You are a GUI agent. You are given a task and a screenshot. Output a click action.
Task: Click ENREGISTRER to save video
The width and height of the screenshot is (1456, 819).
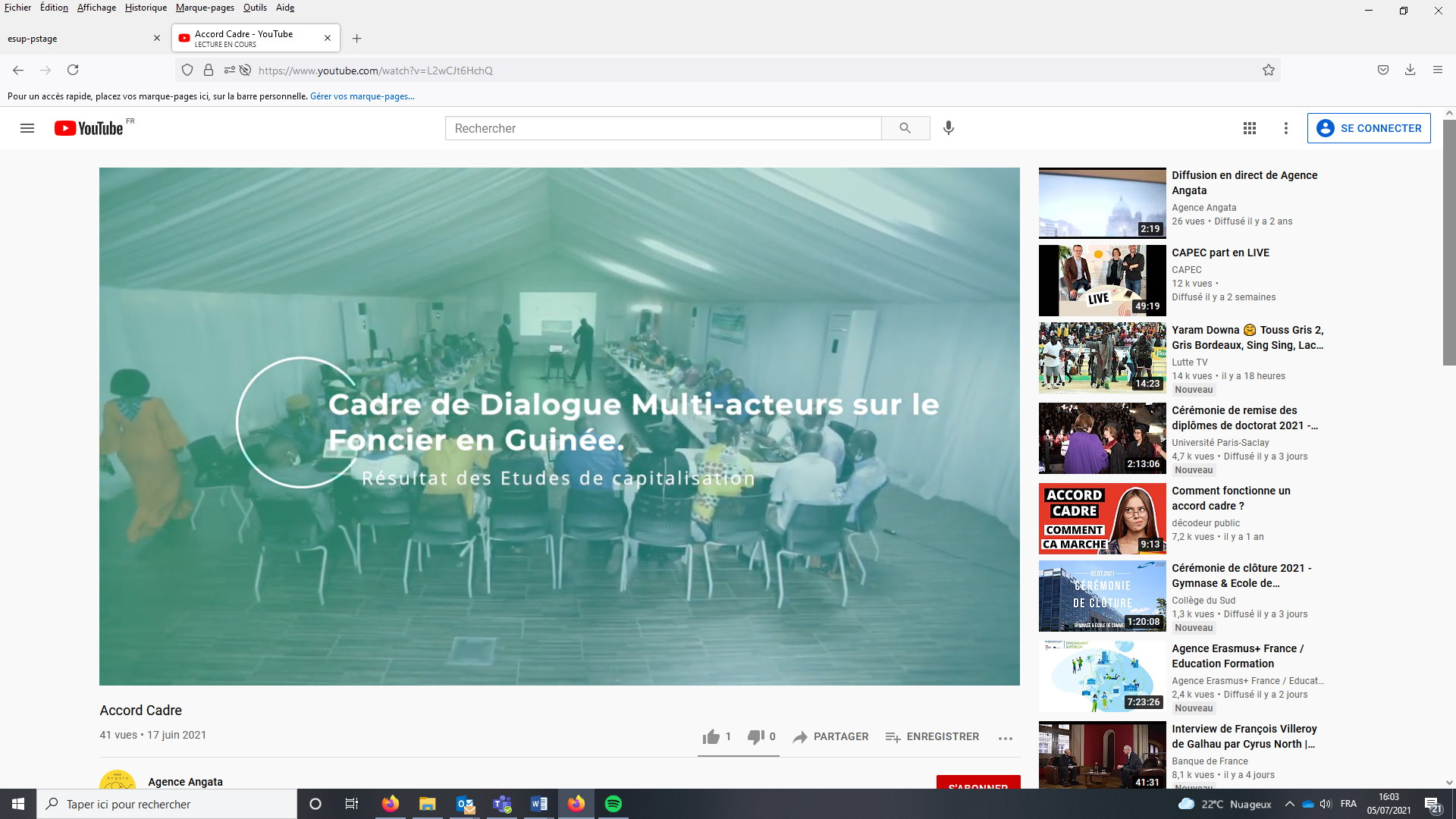[932, 736]
